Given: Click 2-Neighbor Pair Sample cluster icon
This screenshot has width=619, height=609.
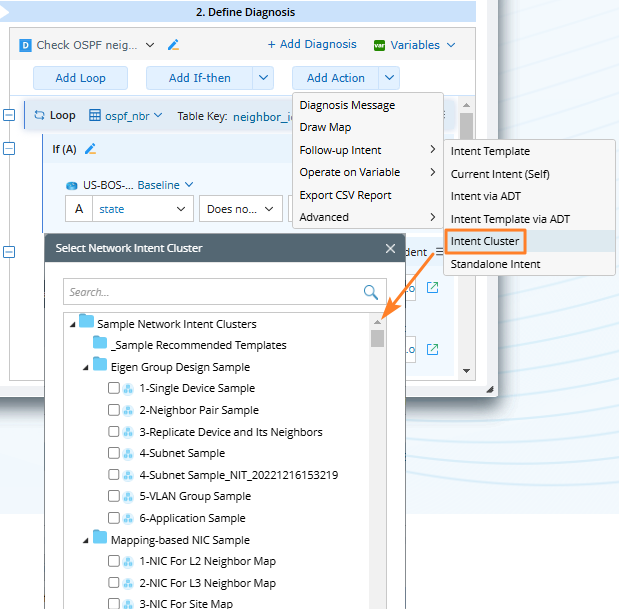Looking at the screenshot, I should (128, 411).
